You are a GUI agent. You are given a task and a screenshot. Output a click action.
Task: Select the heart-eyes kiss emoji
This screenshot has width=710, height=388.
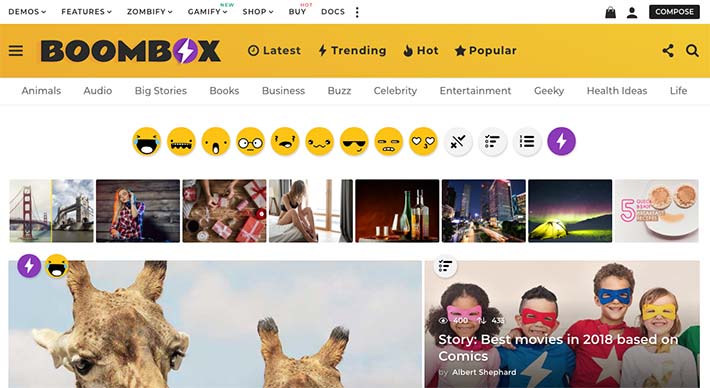(423, 142)
